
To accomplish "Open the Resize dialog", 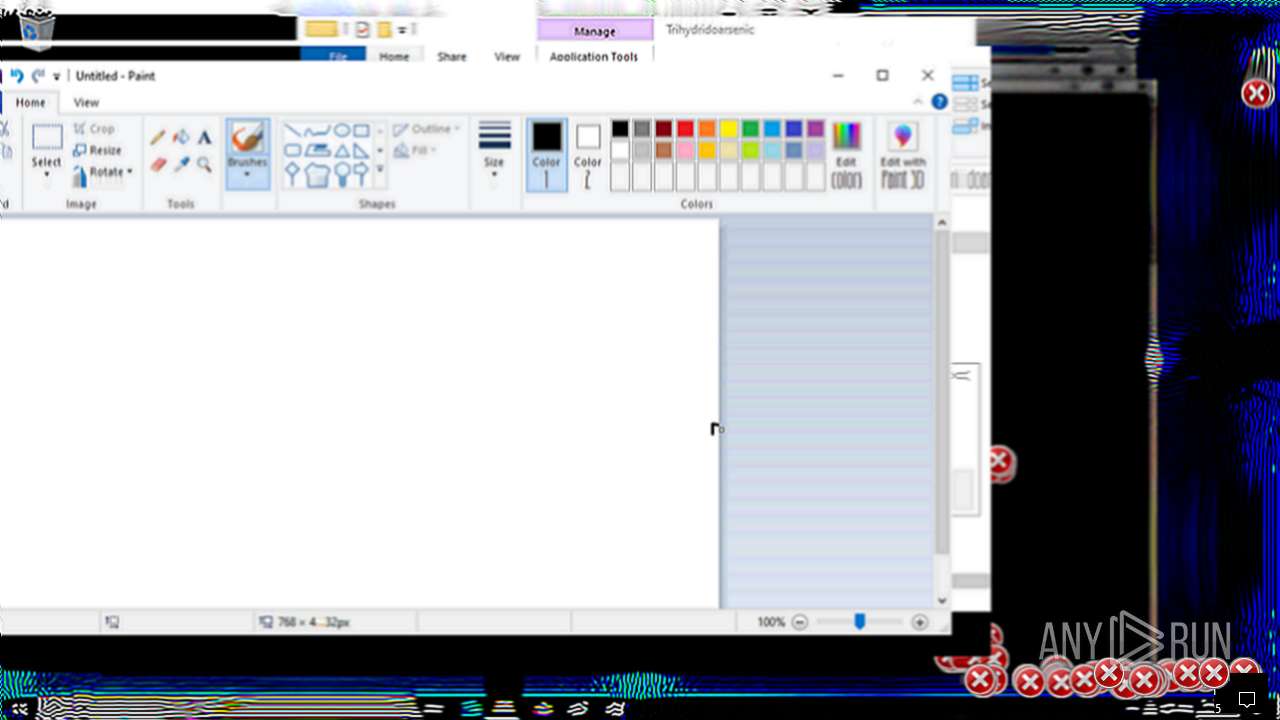I will click(x=97, y=150).
